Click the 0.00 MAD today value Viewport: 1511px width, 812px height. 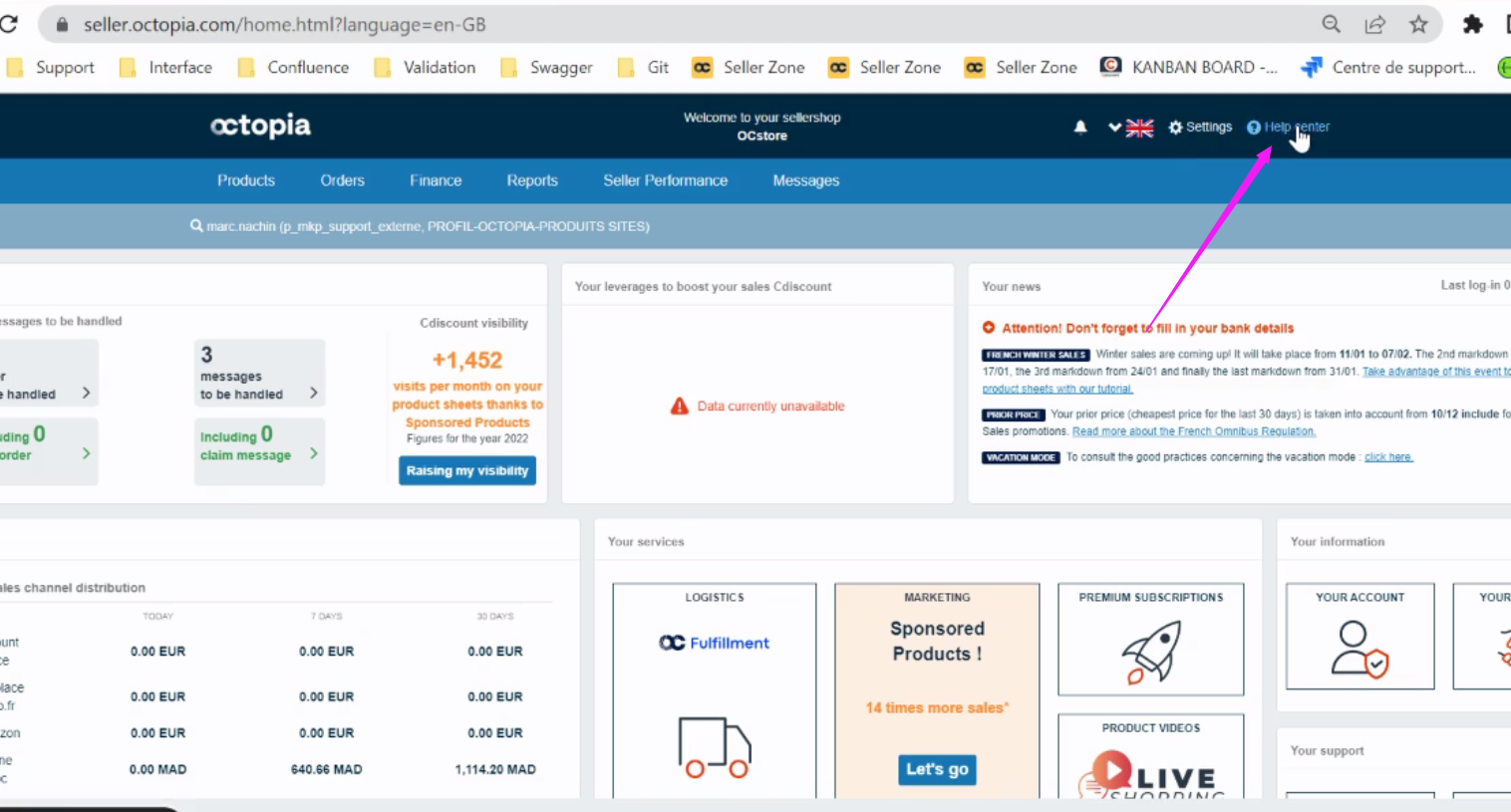[x=157, y=769]
